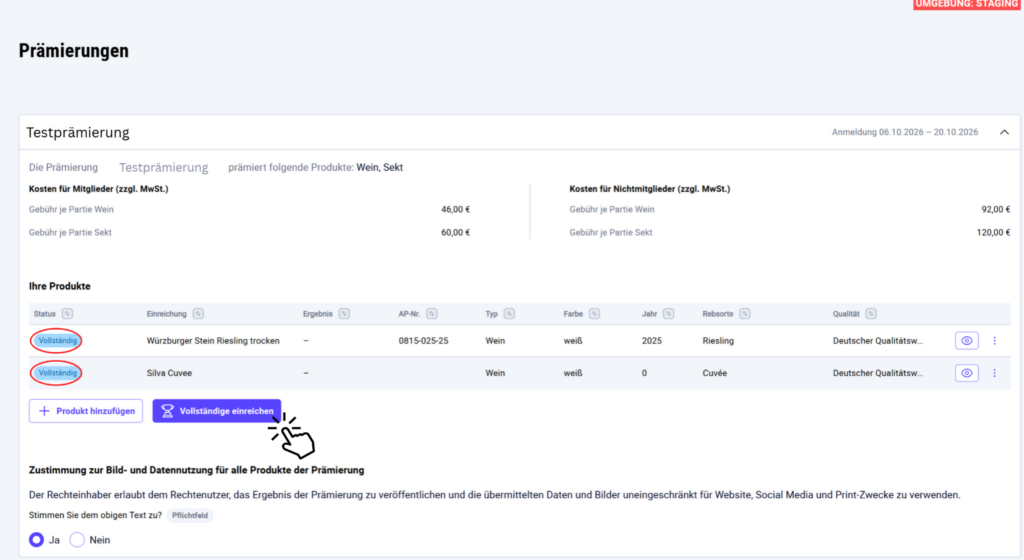This screenshot has width=1024, height=560.
Task: Collapse the Testprämierung panel with the chevron
Action: click(1004, 132)
